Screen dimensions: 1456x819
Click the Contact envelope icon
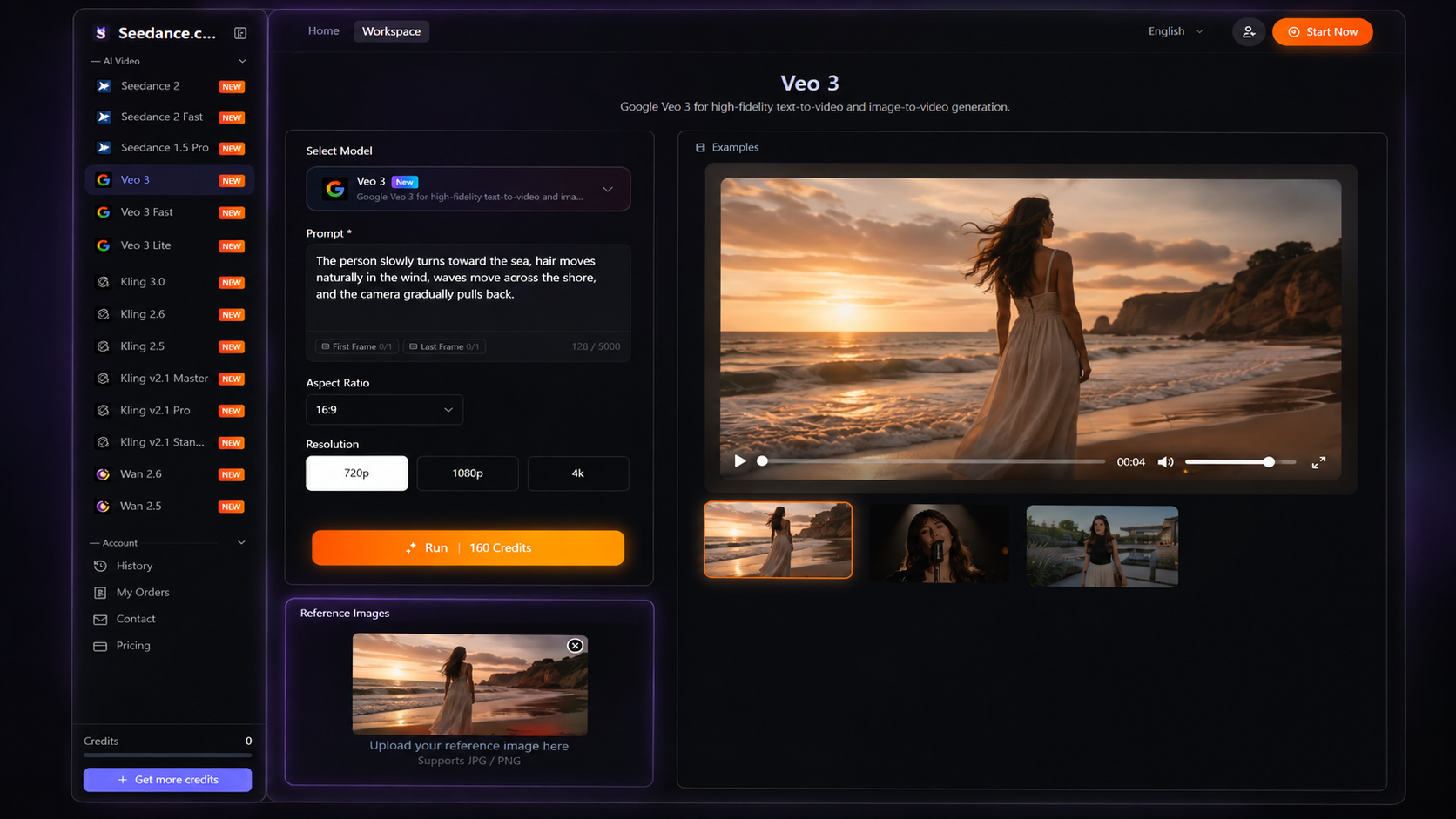point(100,620)
